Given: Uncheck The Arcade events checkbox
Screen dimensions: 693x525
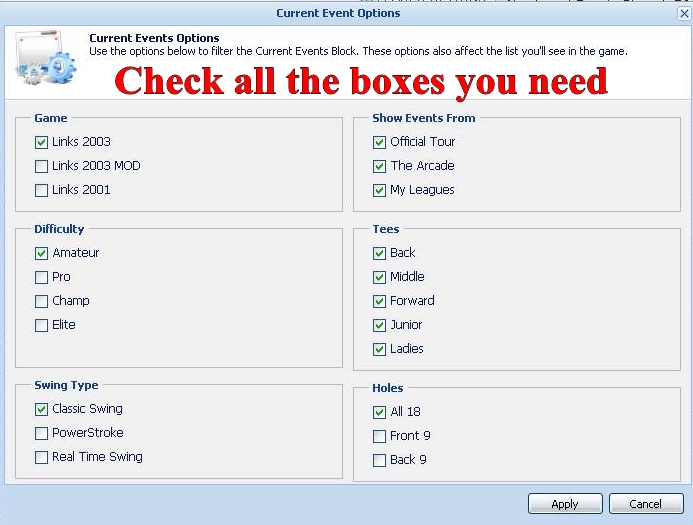Looking at the screenshot, I should point(379,166).
